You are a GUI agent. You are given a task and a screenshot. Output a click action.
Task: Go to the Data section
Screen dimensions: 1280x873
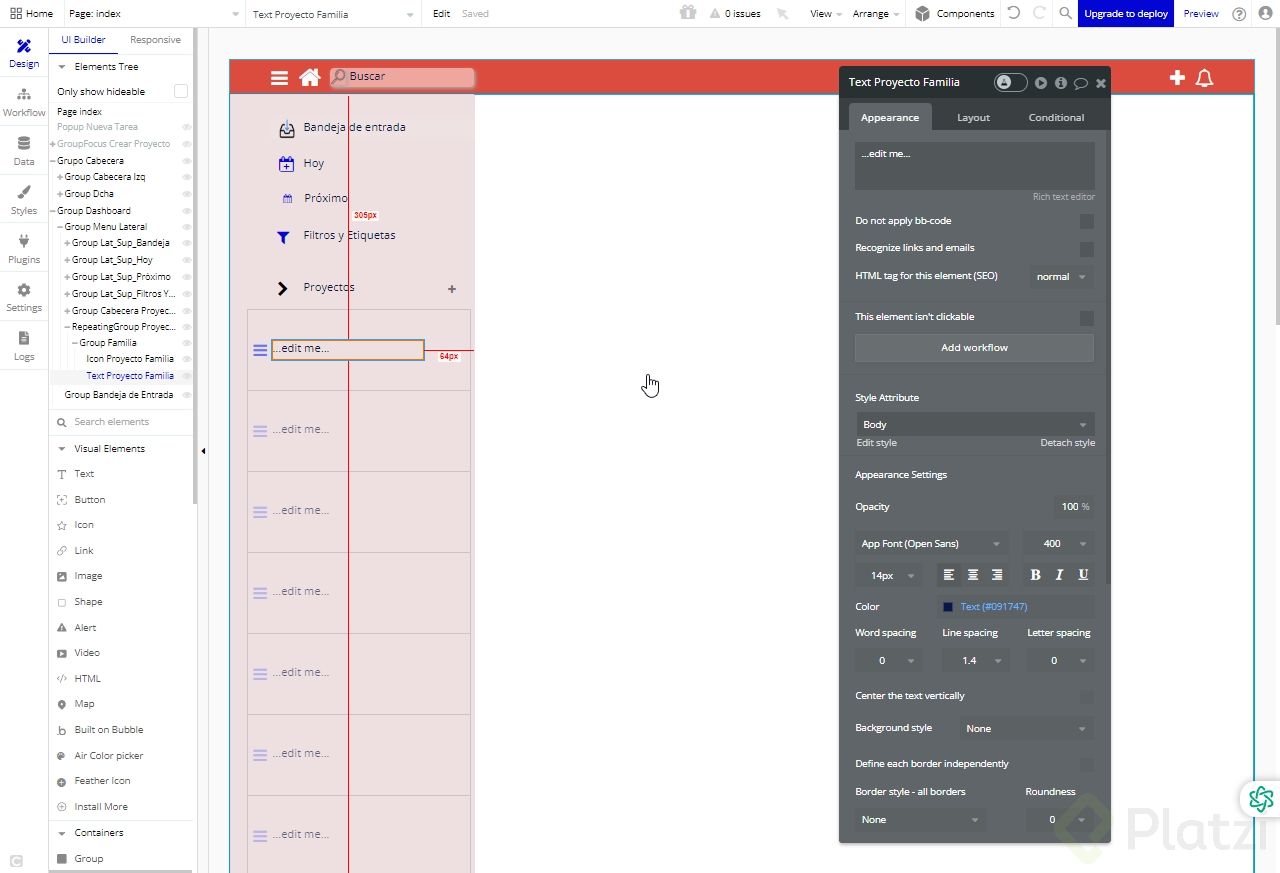[24, 151]
